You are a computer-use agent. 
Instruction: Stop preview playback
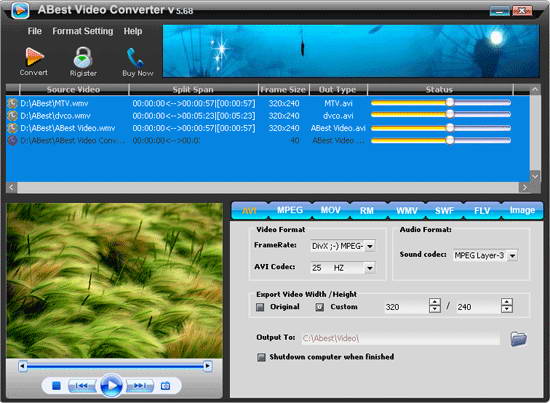56,386
